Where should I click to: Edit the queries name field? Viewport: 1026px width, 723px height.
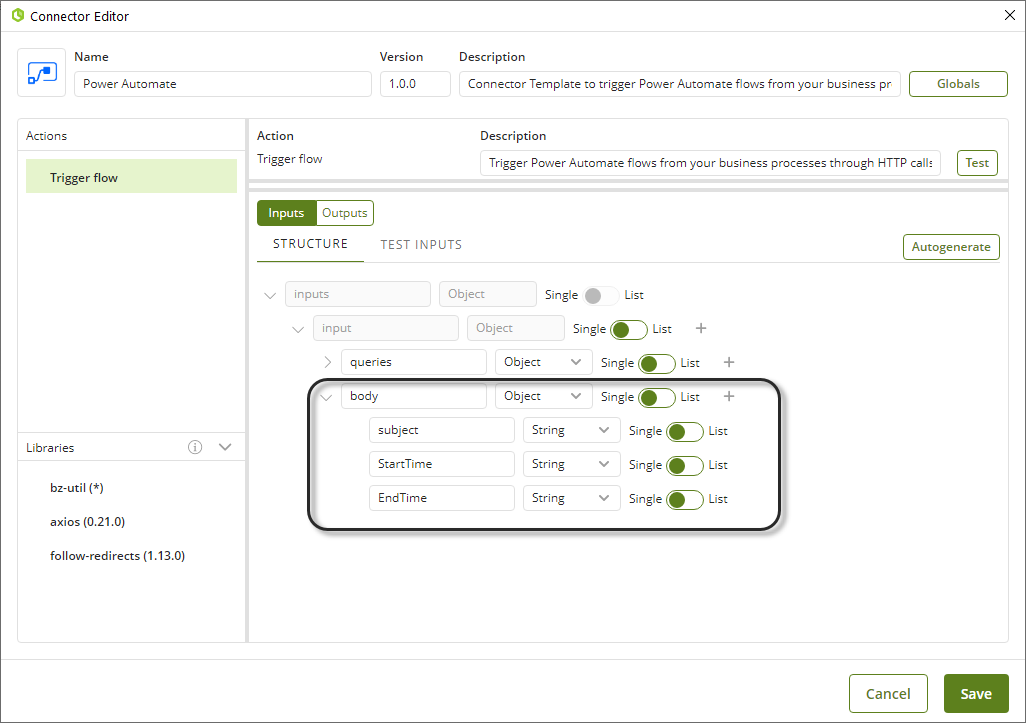414,362
